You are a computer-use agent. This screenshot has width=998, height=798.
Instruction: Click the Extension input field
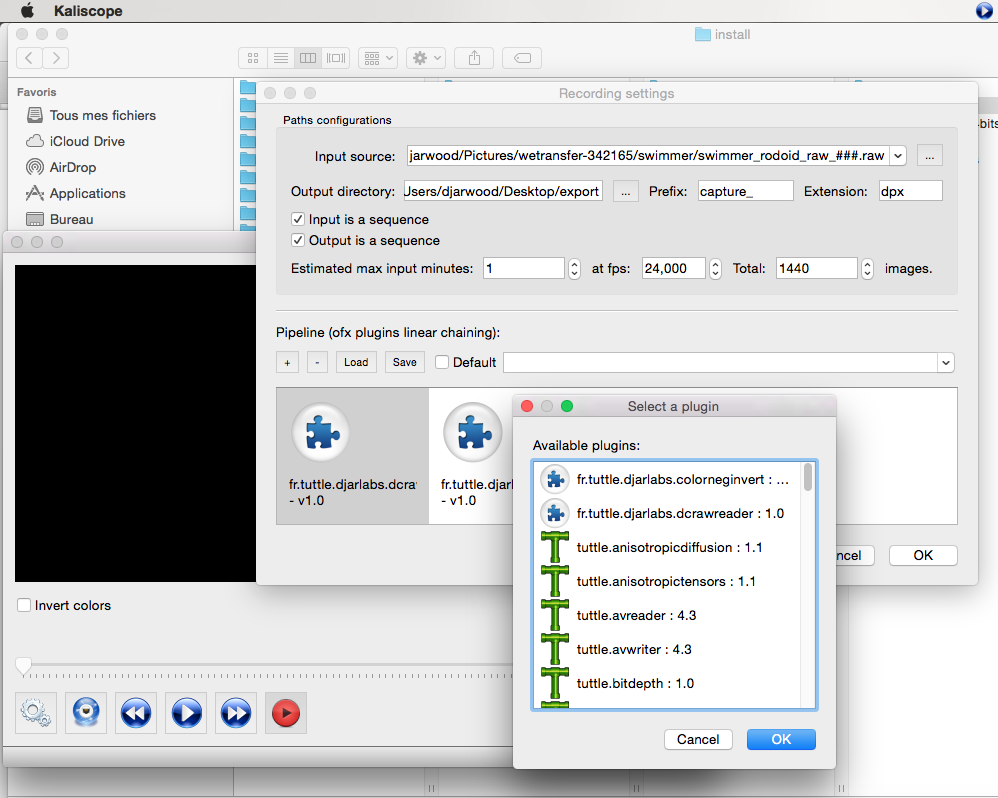[910, 191]
